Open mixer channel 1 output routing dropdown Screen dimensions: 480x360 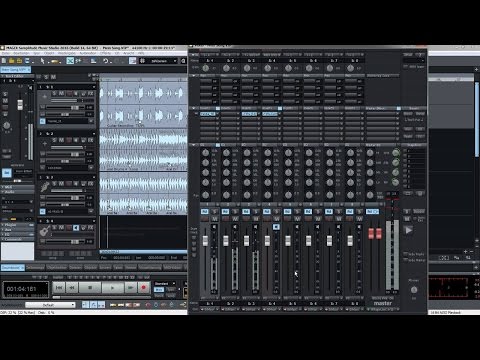[209, 309]
